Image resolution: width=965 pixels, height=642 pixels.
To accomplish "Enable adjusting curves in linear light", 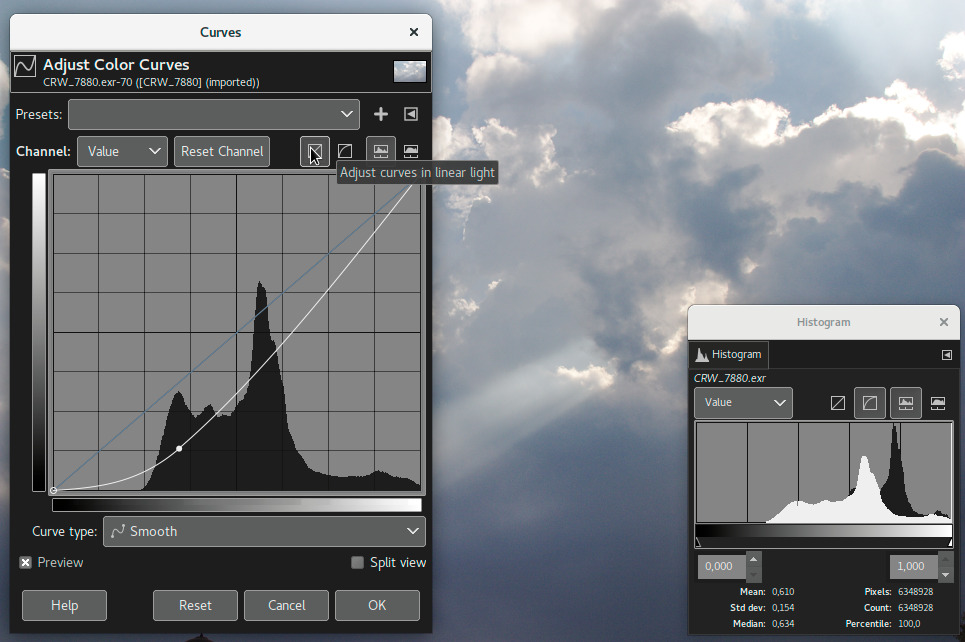I will [x=313, y=150].
